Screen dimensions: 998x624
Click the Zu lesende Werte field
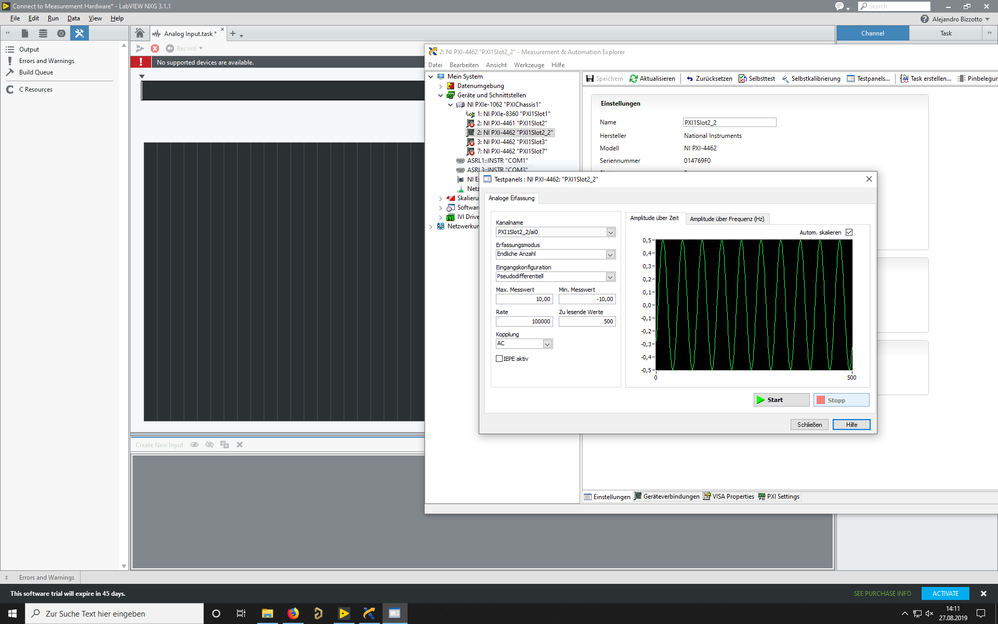point(587,322)
